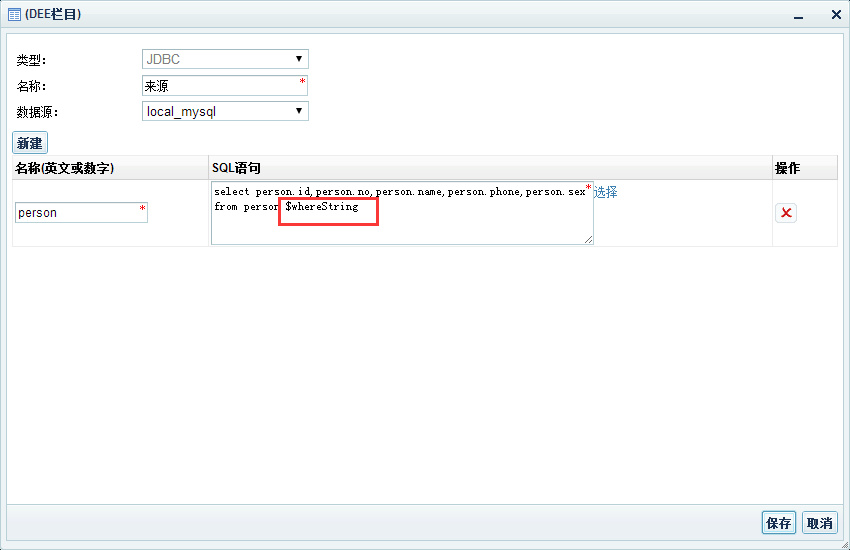Delete the person SQL row with red X
This screenshot has height=550, width=850.
785,213
